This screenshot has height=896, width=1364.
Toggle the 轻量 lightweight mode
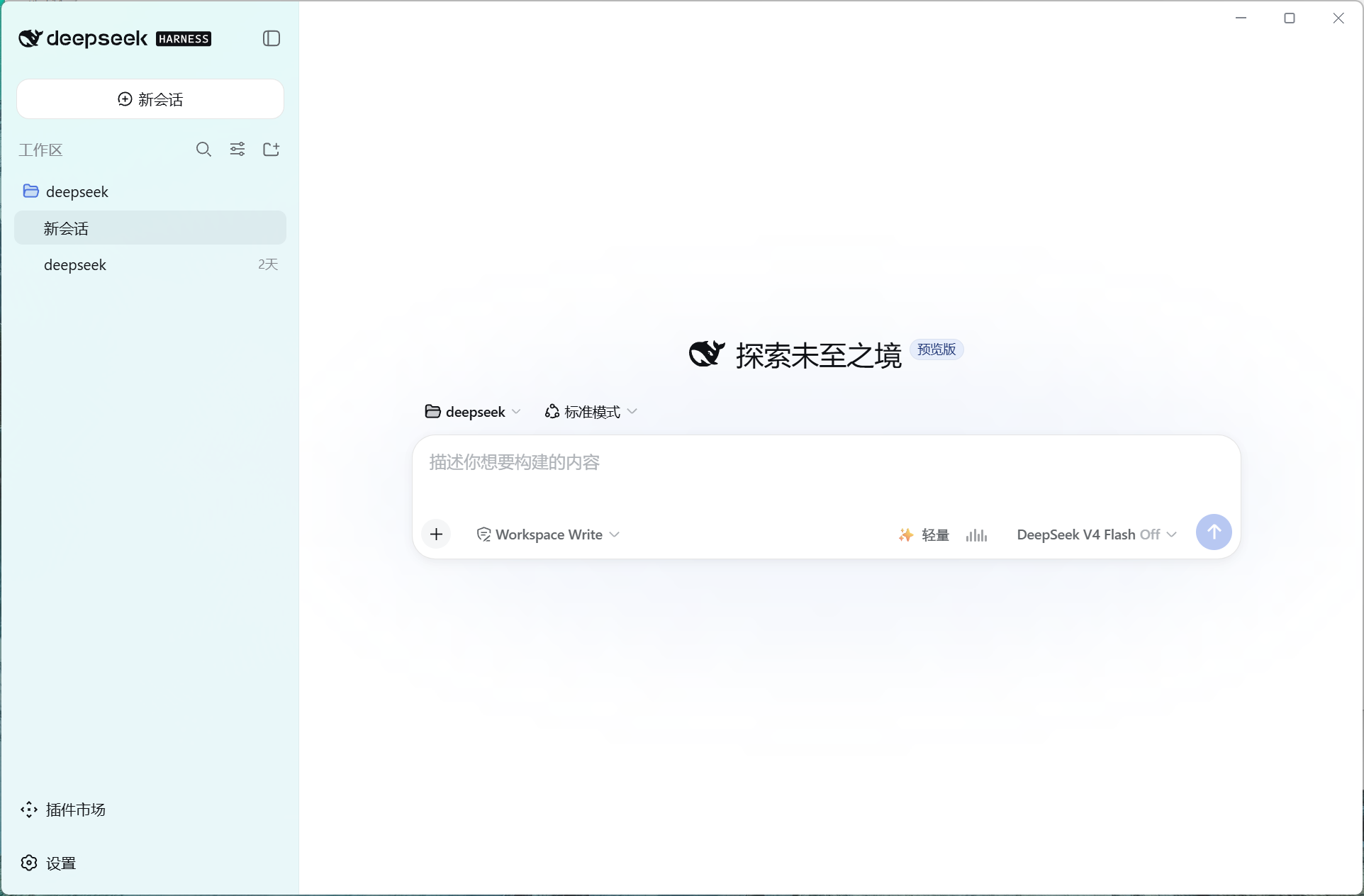coord(924,534)
